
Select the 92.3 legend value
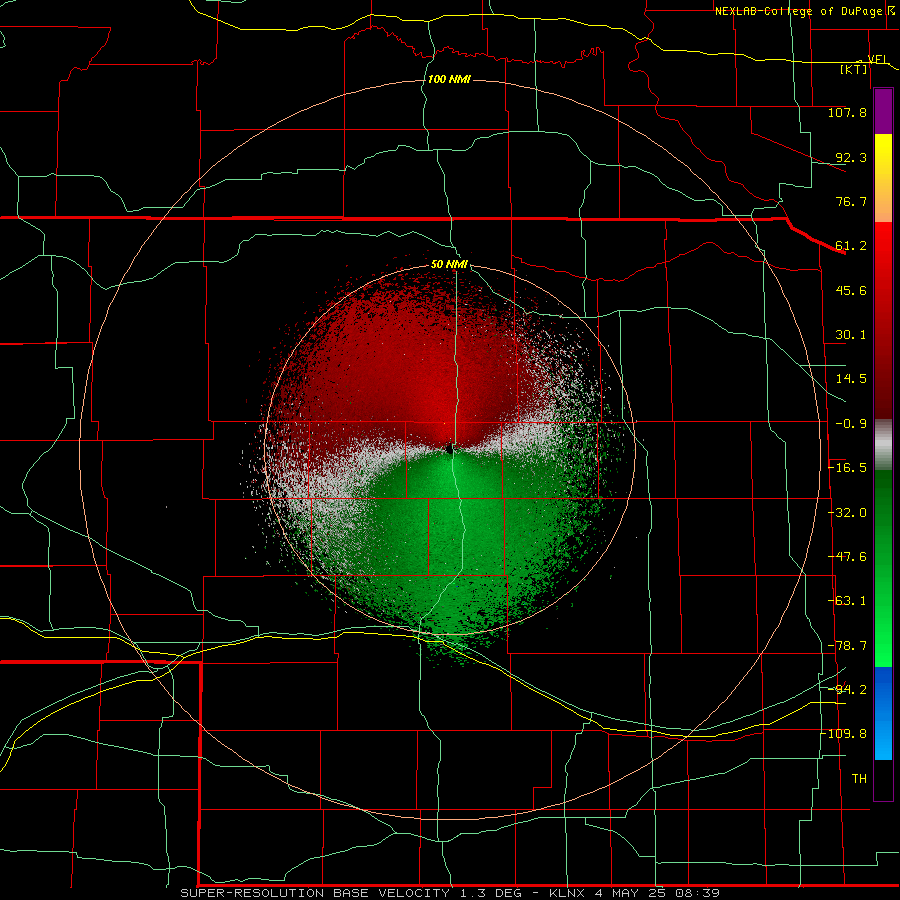(851, 157)
